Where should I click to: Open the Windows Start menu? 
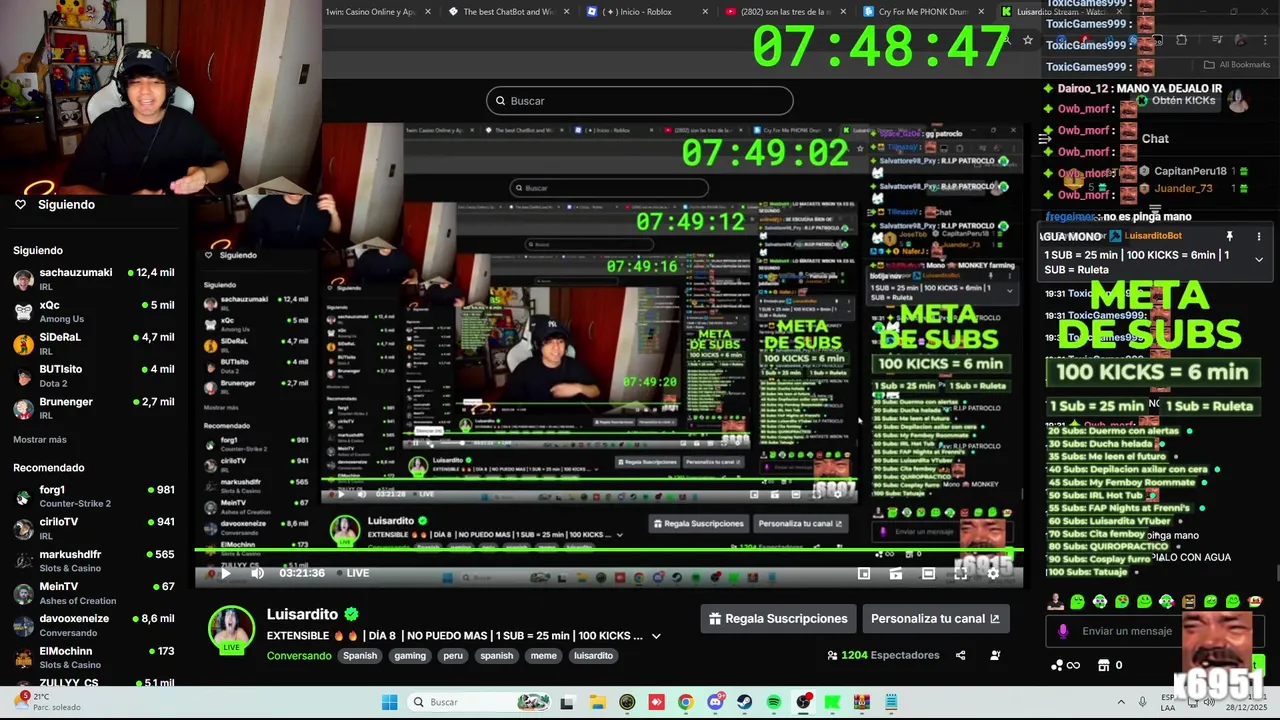coord(390,702)
